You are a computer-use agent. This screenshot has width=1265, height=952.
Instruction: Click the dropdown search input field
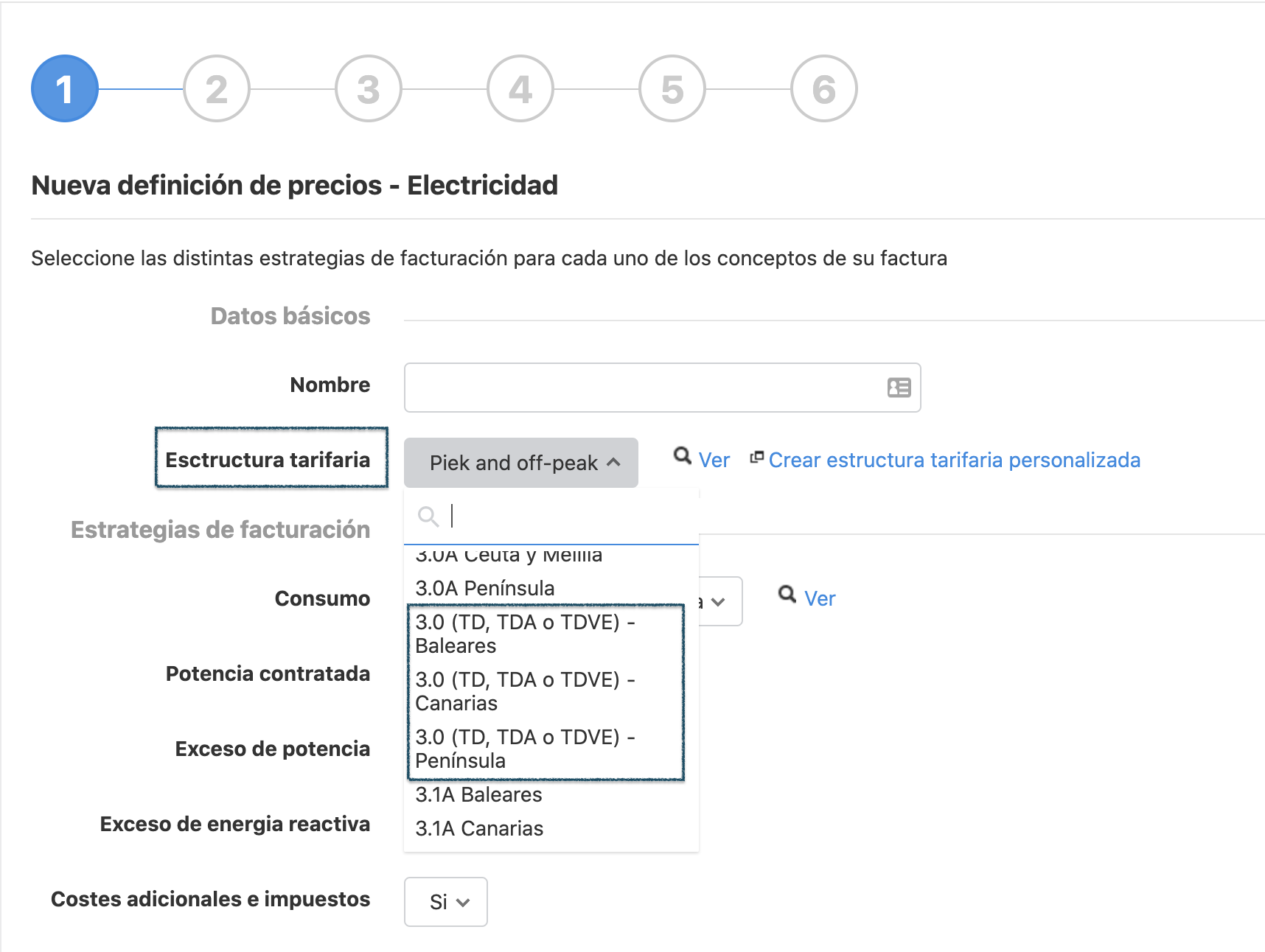[x=551, y=516]
